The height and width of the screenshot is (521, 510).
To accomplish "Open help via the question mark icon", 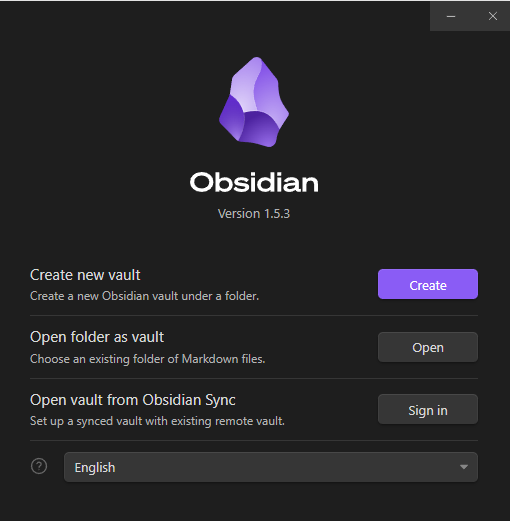I will (39, 466).
